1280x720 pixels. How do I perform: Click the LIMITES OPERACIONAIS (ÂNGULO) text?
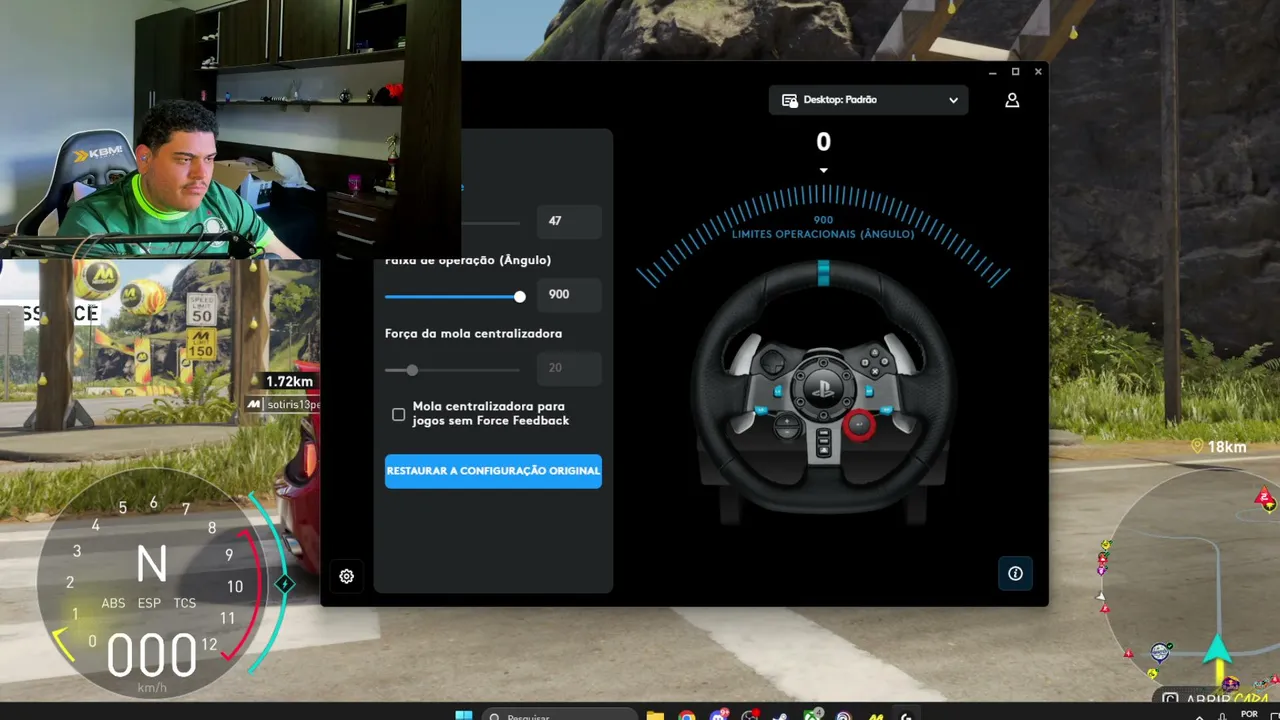tap(823, 234)
